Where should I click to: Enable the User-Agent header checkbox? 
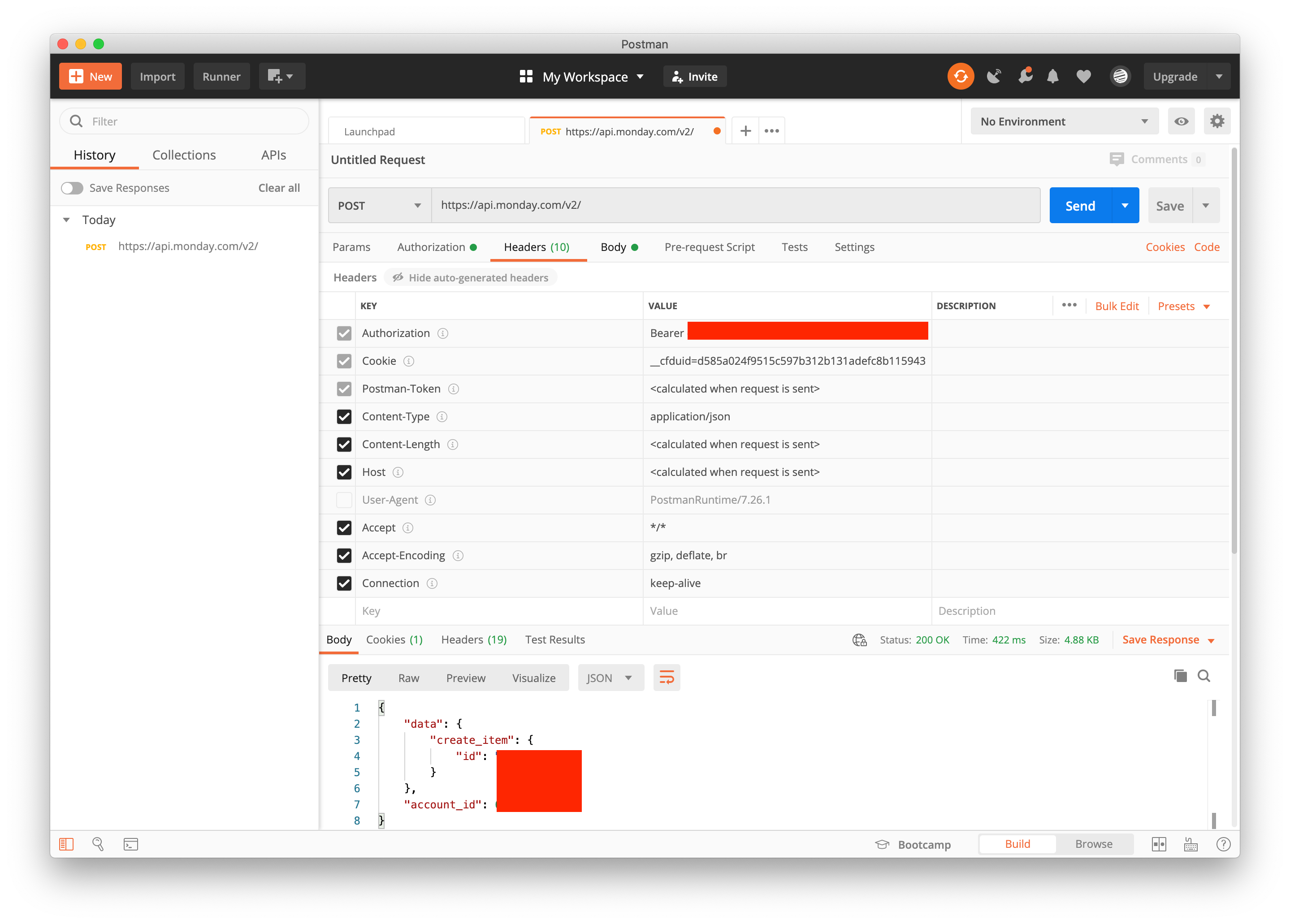[x=344, y=501]
